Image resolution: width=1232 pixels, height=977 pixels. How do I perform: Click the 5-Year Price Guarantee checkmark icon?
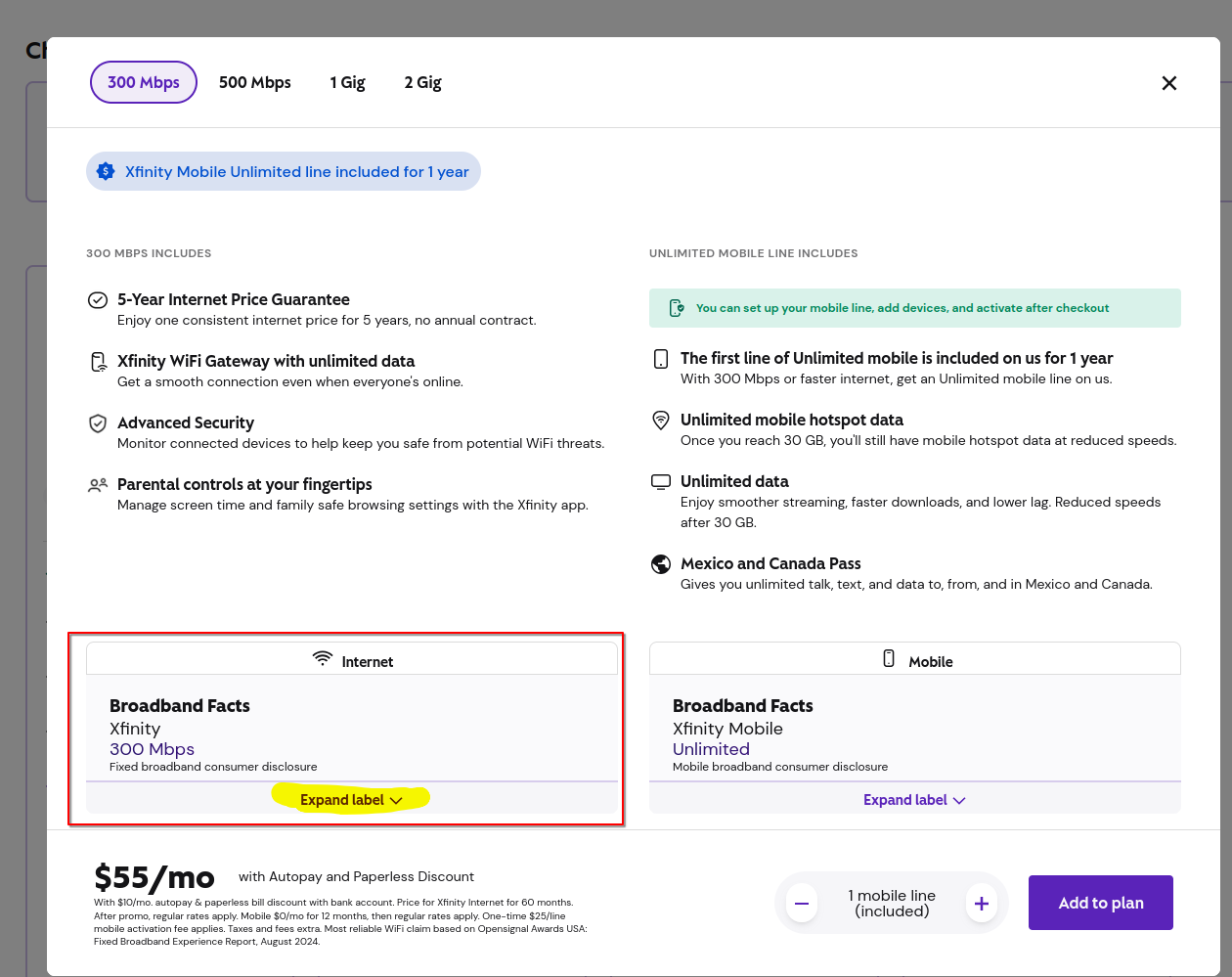point(98,300)
